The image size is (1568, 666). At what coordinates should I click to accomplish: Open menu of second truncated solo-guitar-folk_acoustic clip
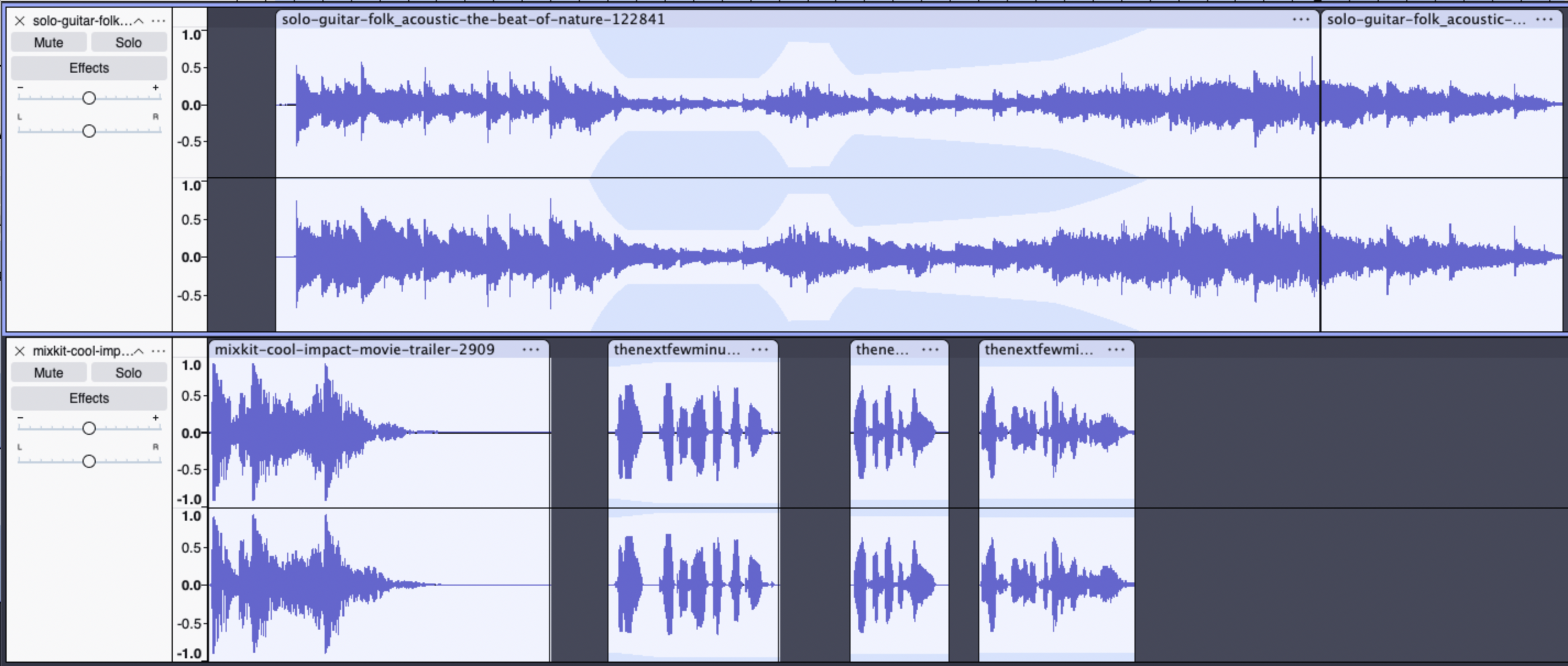[1544, 19]
